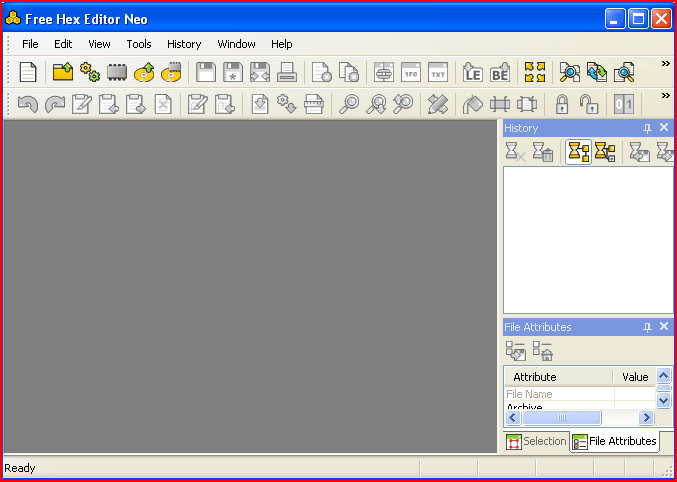Screen dimensions: 677x482
Task: Click the Close document icon
Action: tap(322, 72)
